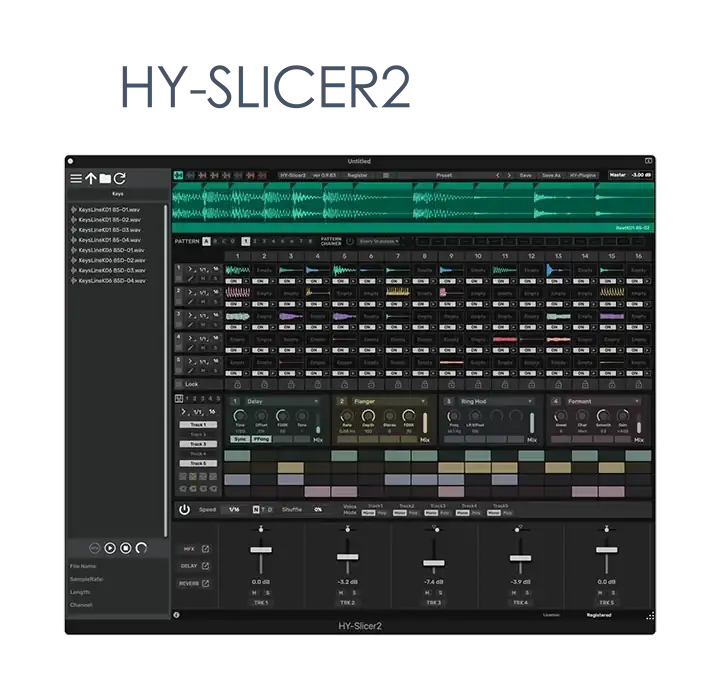Click step column header 9
This screenshot has width=720, height=700.
click(x=451, y=256)
